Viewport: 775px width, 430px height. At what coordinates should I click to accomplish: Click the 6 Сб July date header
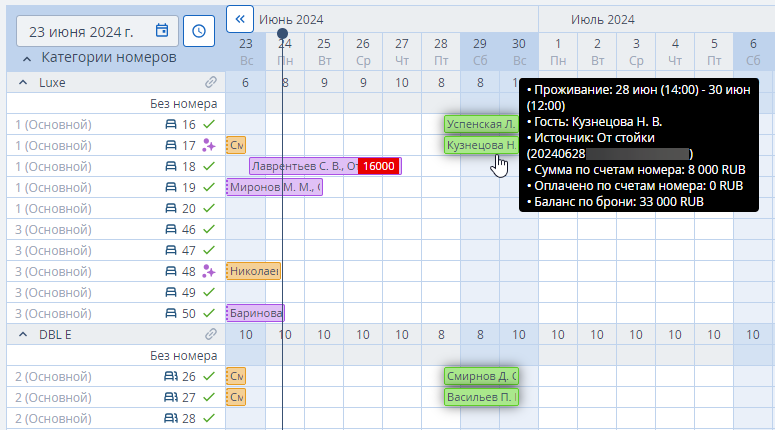(x=753, y=52)
